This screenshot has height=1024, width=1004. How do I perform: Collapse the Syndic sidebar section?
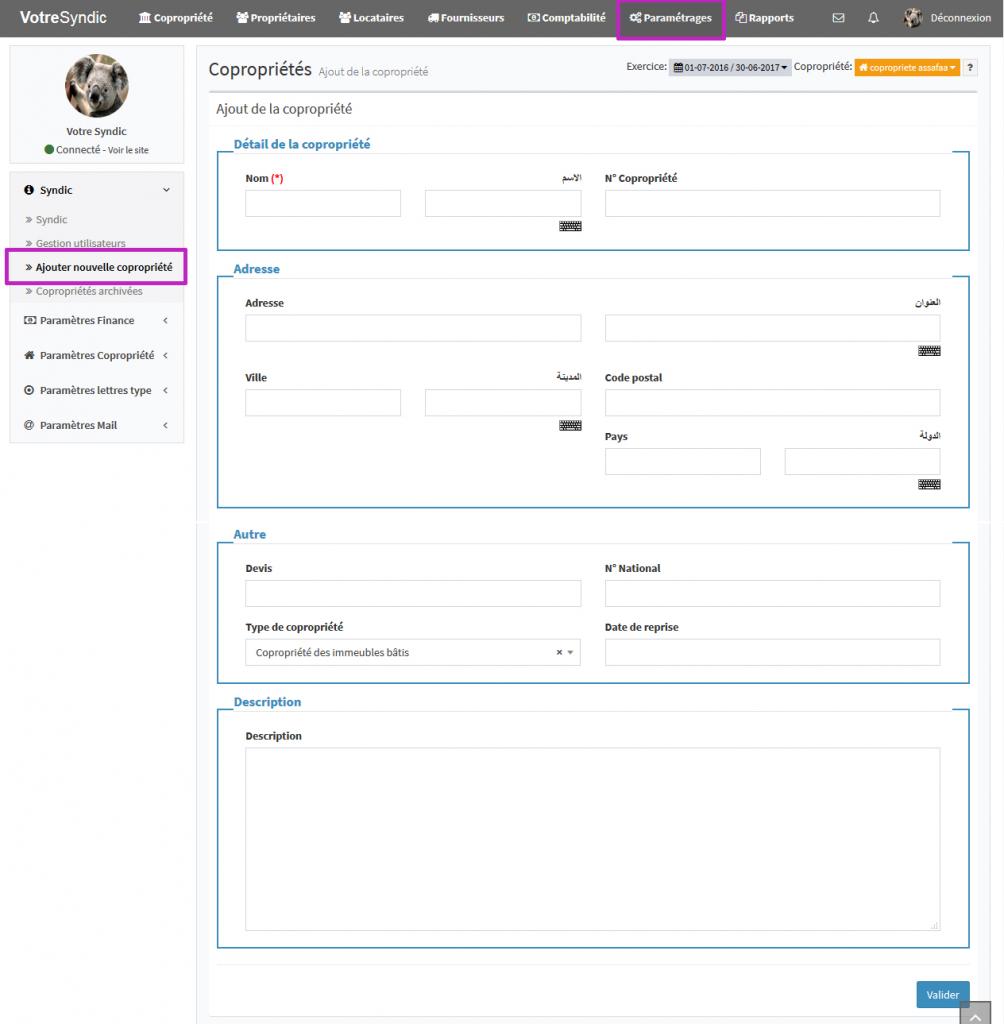(x=97, y=190)
